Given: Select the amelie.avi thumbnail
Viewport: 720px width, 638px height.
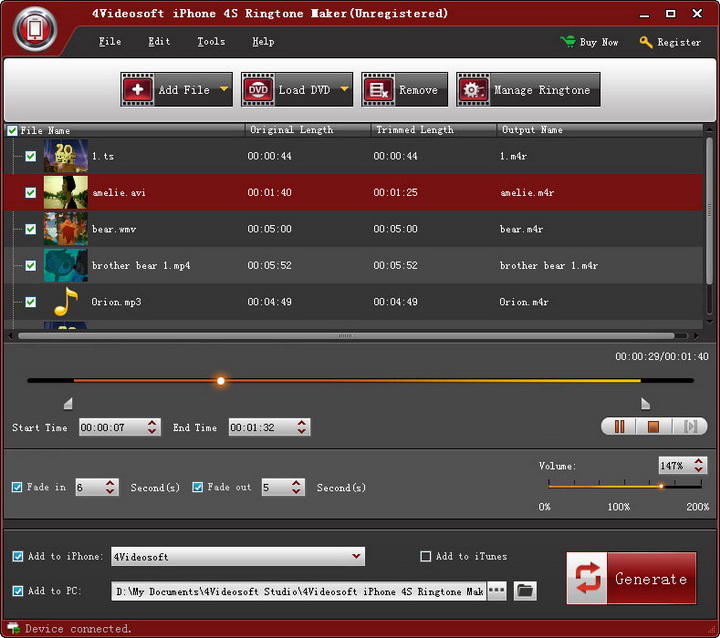Looking at the screenshot, I should [66, 192].
